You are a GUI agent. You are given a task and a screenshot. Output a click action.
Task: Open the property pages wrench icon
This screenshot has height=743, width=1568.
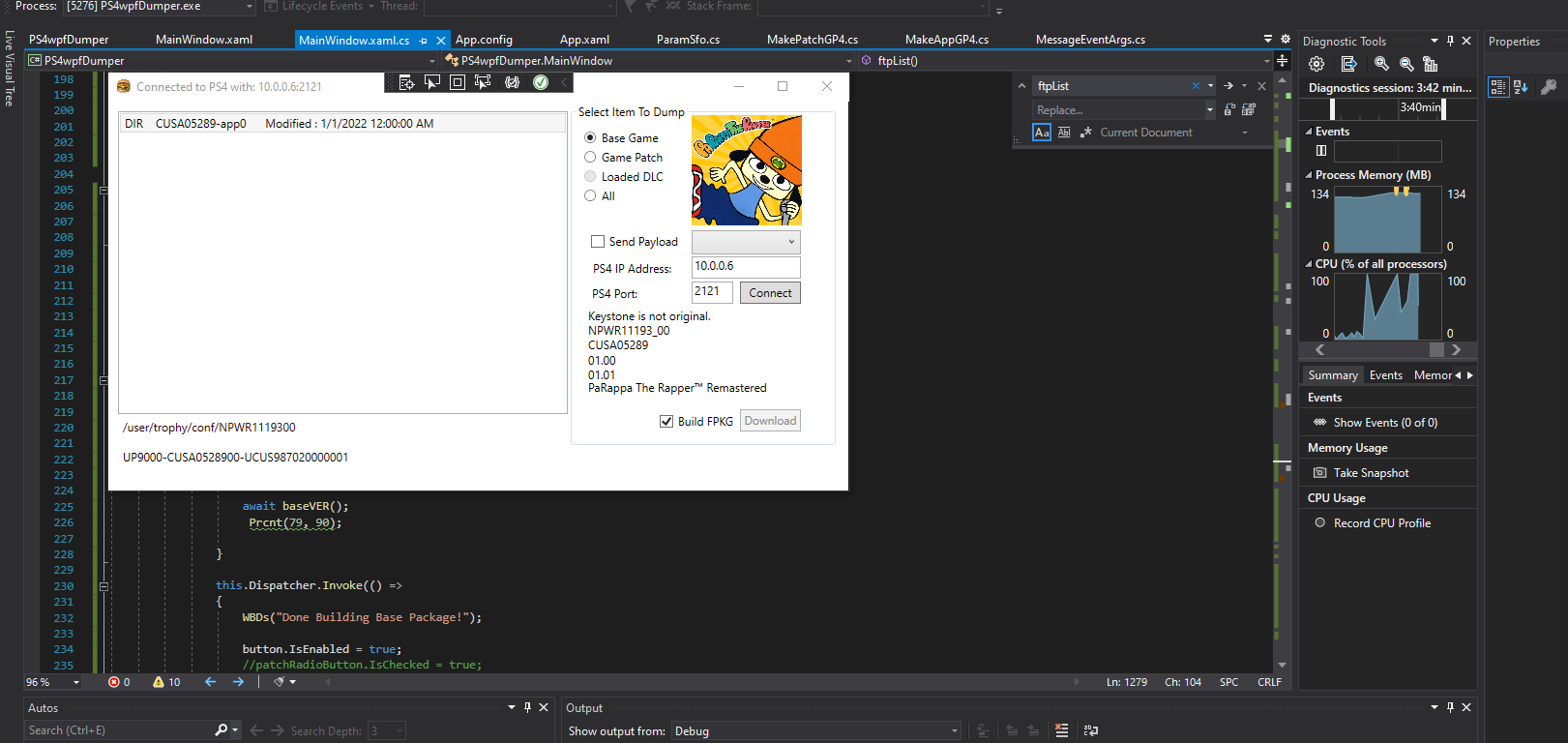[x=1549, y=87]
